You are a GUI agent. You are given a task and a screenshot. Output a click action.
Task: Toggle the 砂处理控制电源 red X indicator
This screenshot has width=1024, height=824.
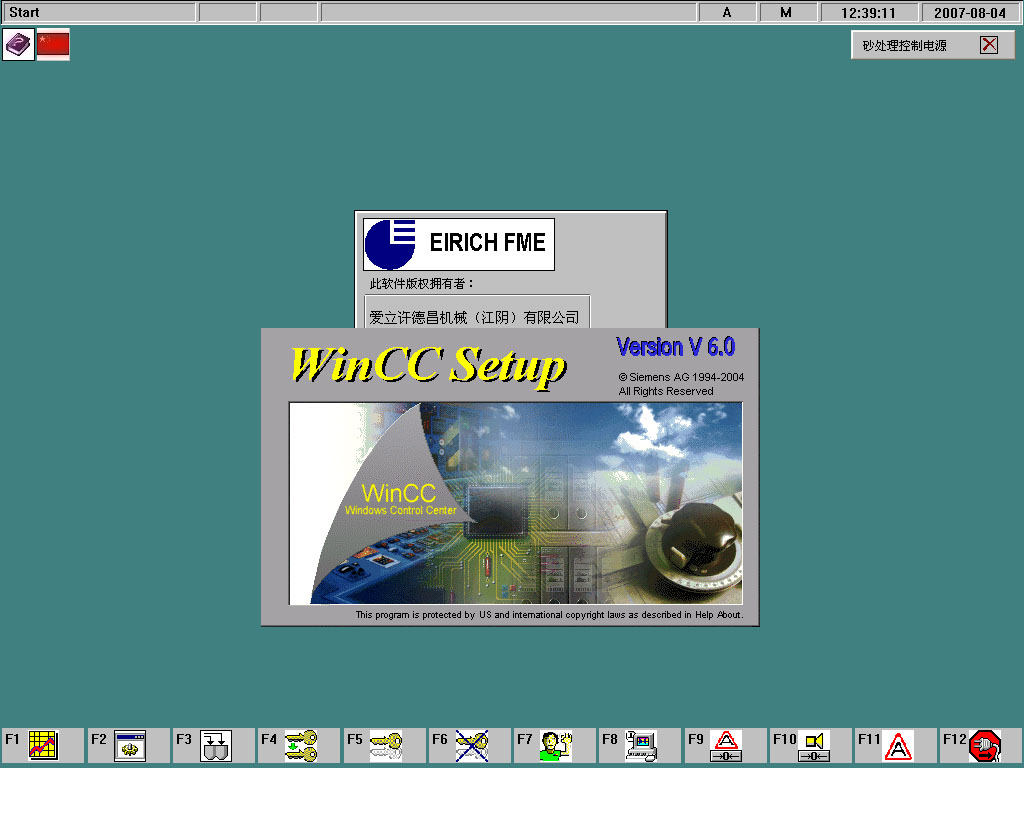989,44
